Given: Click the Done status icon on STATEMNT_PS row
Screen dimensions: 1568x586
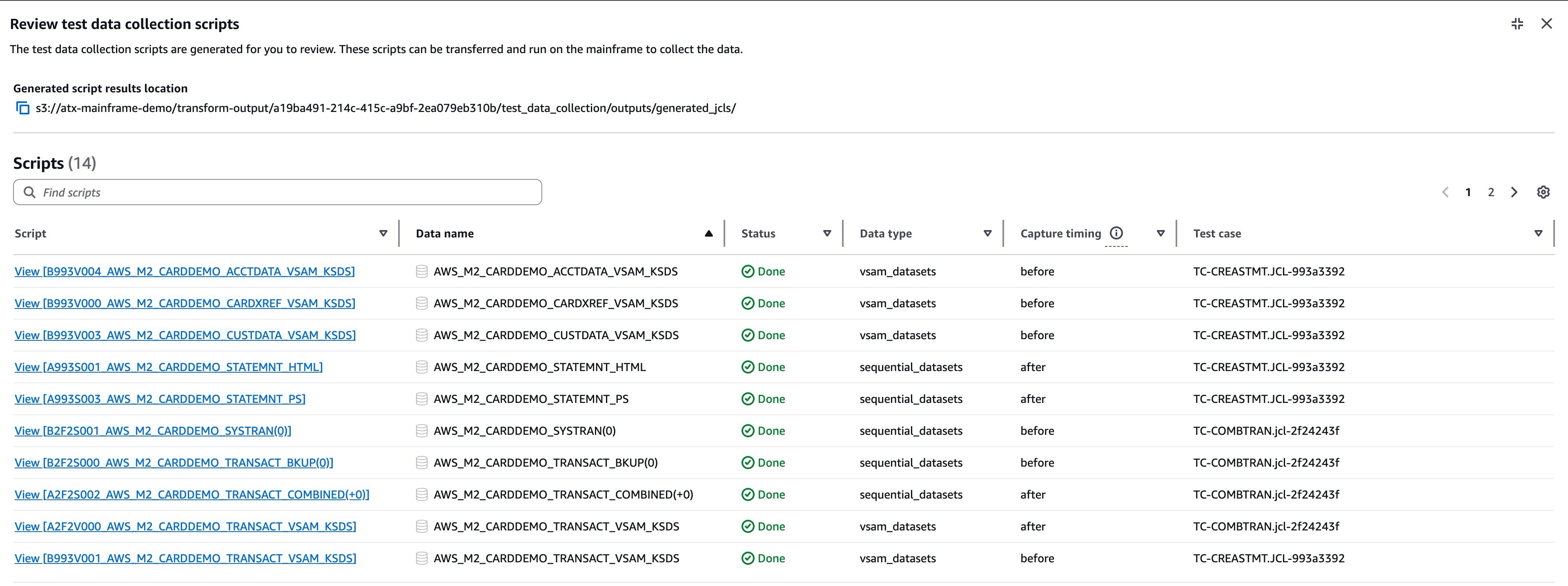Looking at the screenshot, I should pos(748,398).
